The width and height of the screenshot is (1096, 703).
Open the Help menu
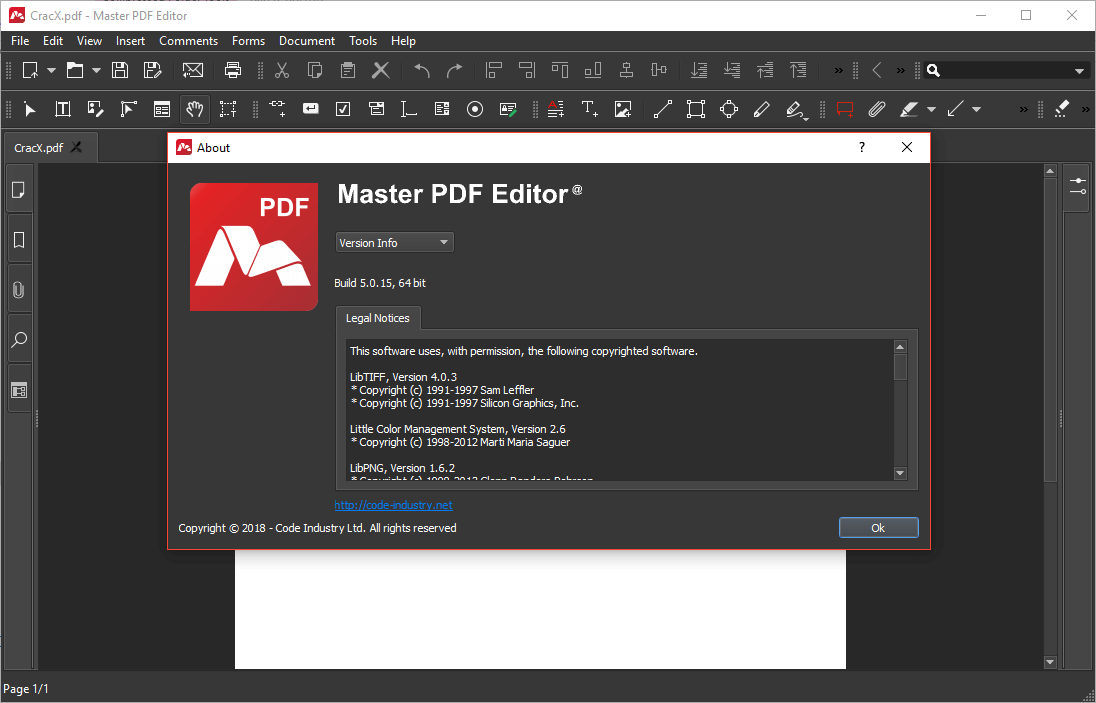coord(403,41)
